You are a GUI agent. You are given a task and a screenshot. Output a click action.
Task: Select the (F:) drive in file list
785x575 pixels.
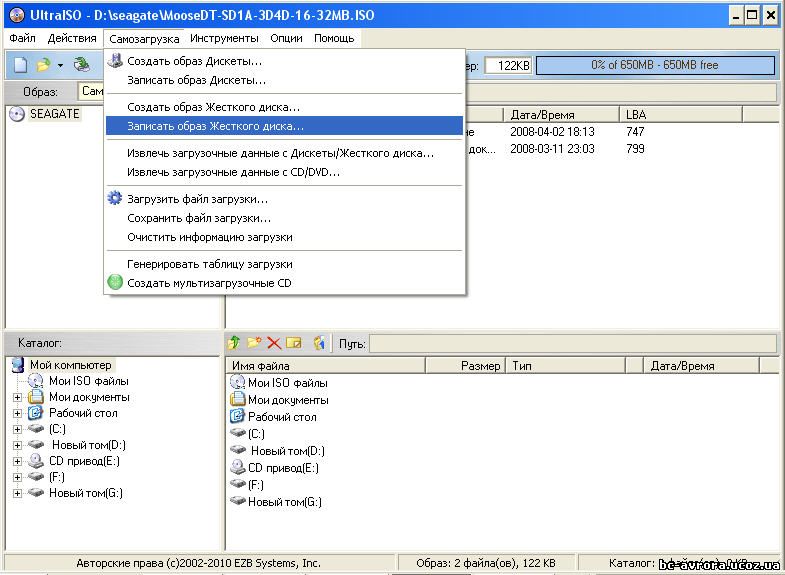(x=256, y=484)
